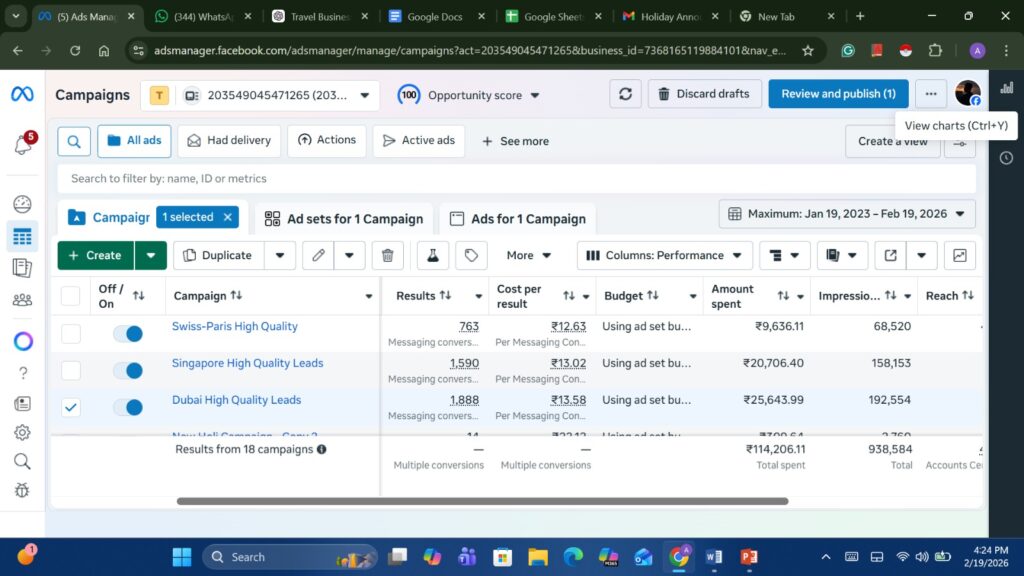The height and width of the screenshot is (576, 1024).
Task: Switch to Ad sets for 1 Campaign tab
Action: click(344, 219)
